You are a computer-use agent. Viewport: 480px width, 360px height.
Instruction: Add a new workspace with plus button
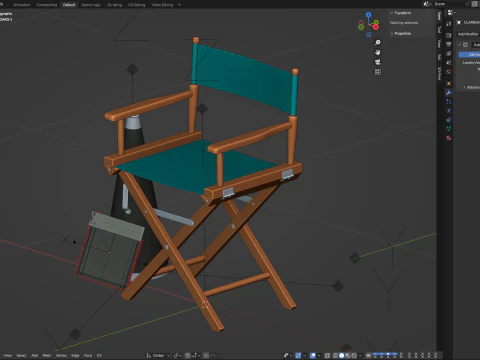tap(179, 5)
